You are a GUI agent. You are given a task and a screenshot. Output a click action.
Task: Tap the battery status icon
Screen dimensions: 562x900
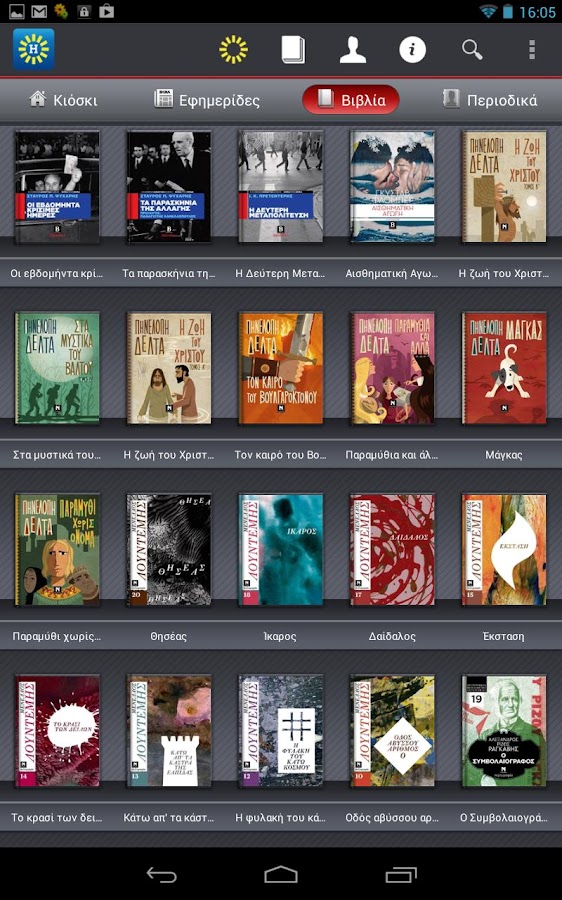(507, 11)
